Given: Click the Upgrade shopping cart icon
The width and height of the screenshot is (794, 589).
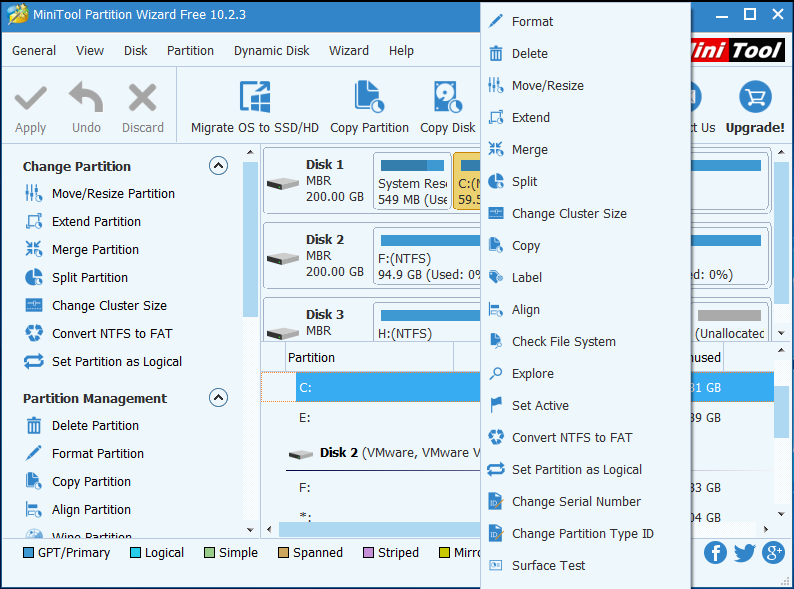Looking at the screenshot, I should tap(755, 96).
